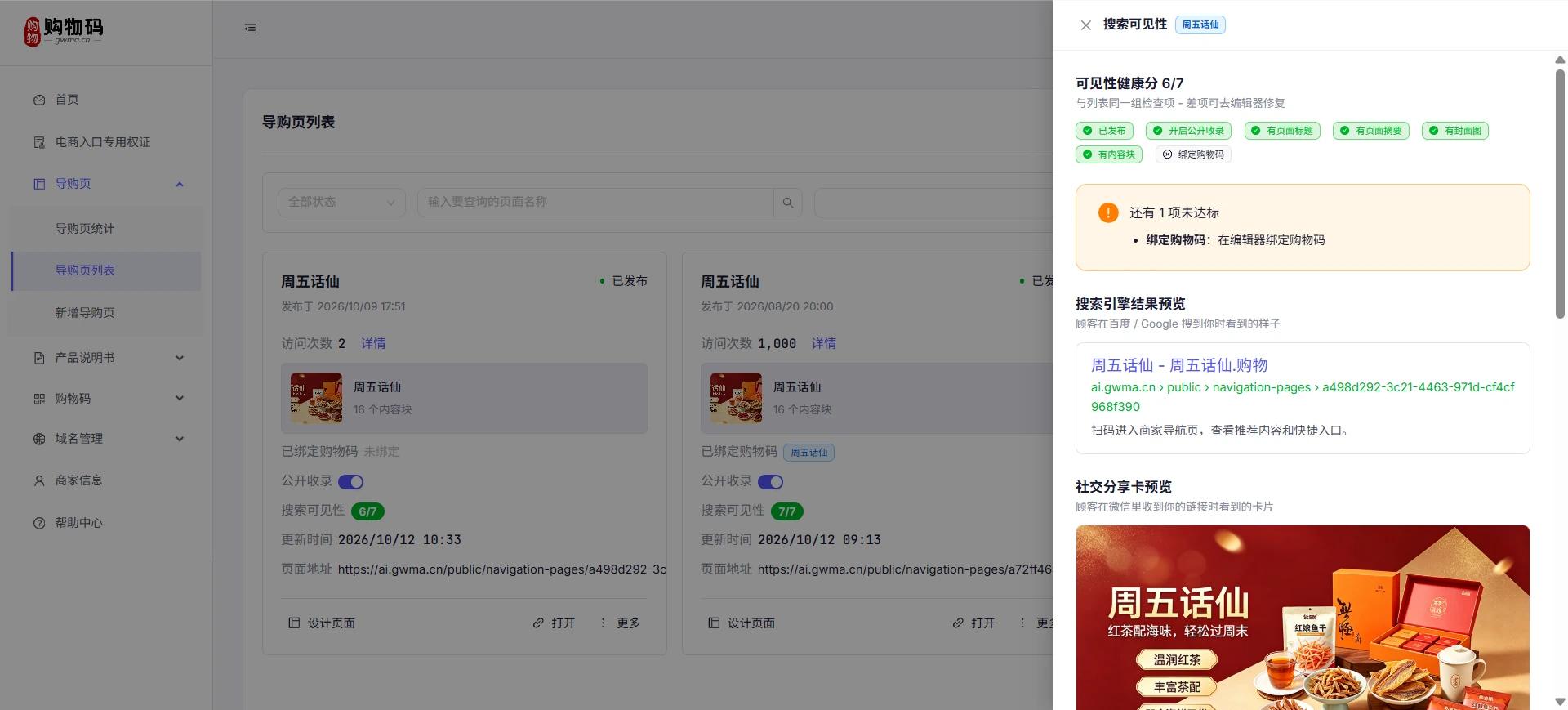The width and height of the screenshot is (1568, 710).
Task: Click the 购物码 QR code icon in sidebar
Action: point(39,399)
